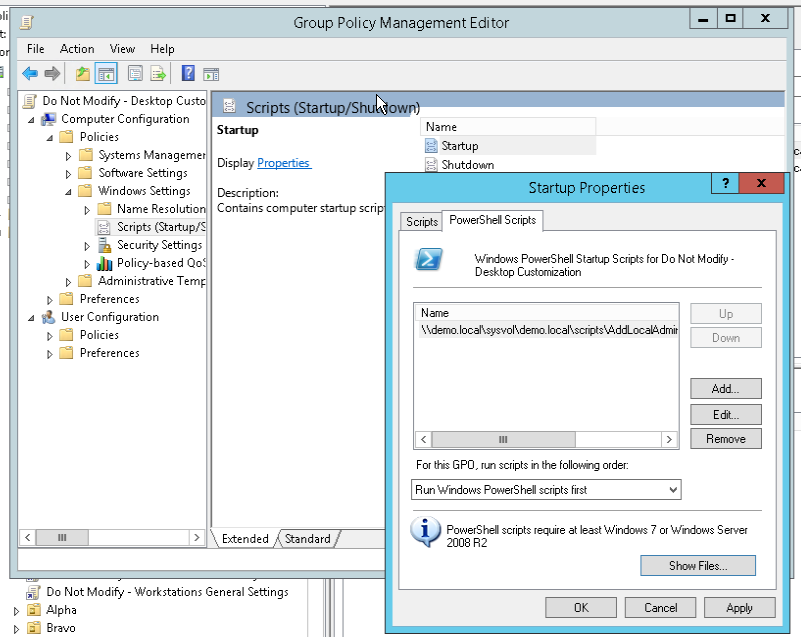Click the User Configuration user icon
801x637 pixels.
click(49, 317)
